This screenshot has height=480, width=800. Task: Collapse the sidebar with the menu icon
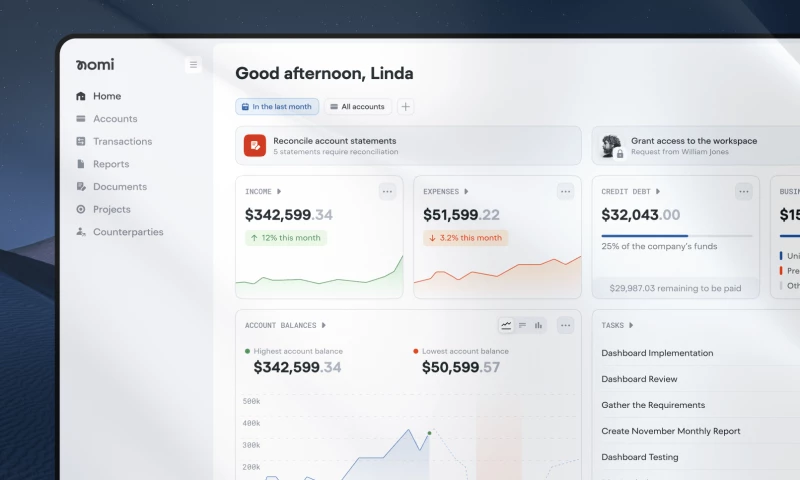point(193,65)
